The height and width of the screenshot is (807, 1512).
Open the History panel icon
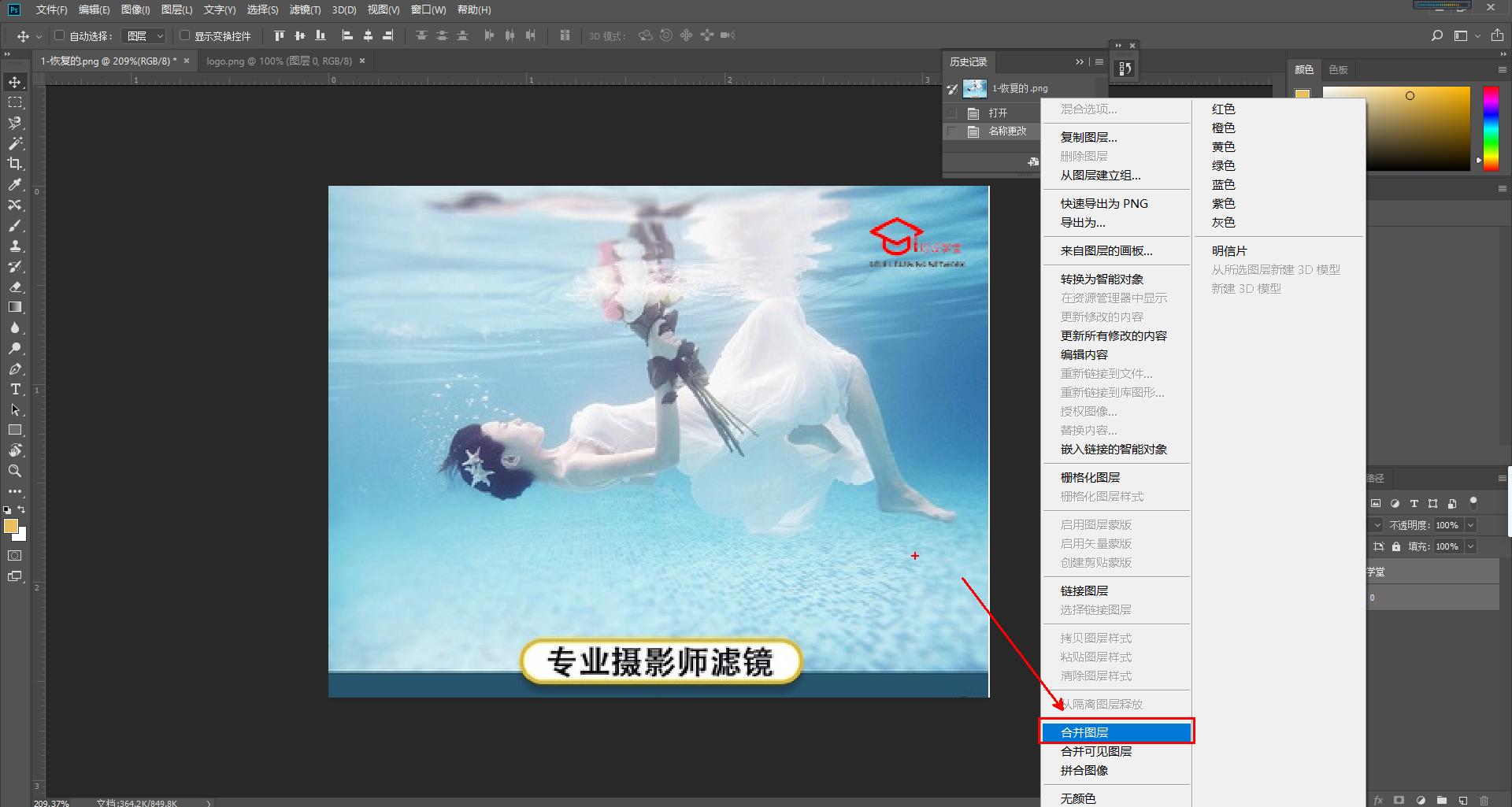1124,67
